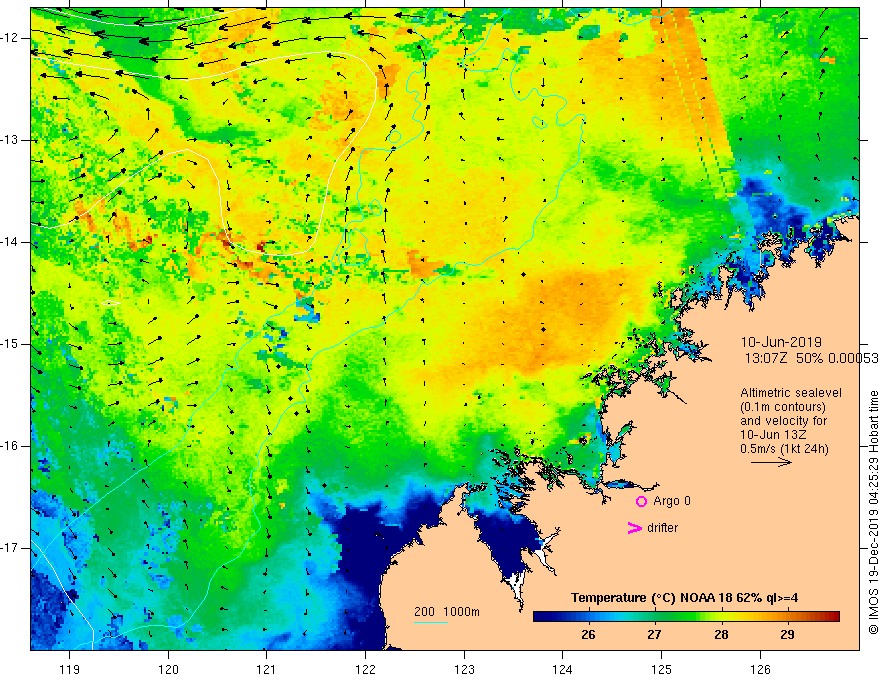Click the longitude label 121

point(267,669)
